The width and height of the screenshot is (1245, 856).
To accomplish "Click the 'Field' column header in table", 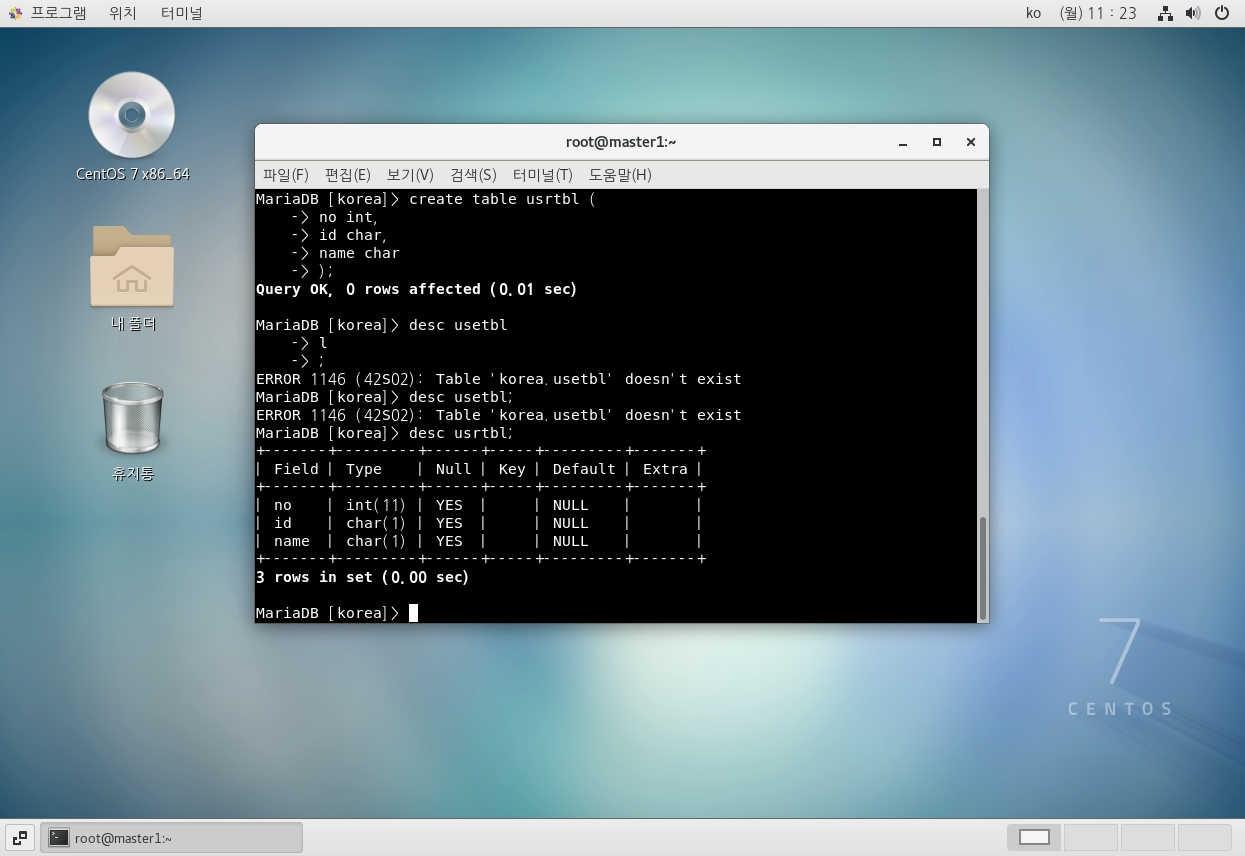I will pyautogui.click(x=296, y=469).
